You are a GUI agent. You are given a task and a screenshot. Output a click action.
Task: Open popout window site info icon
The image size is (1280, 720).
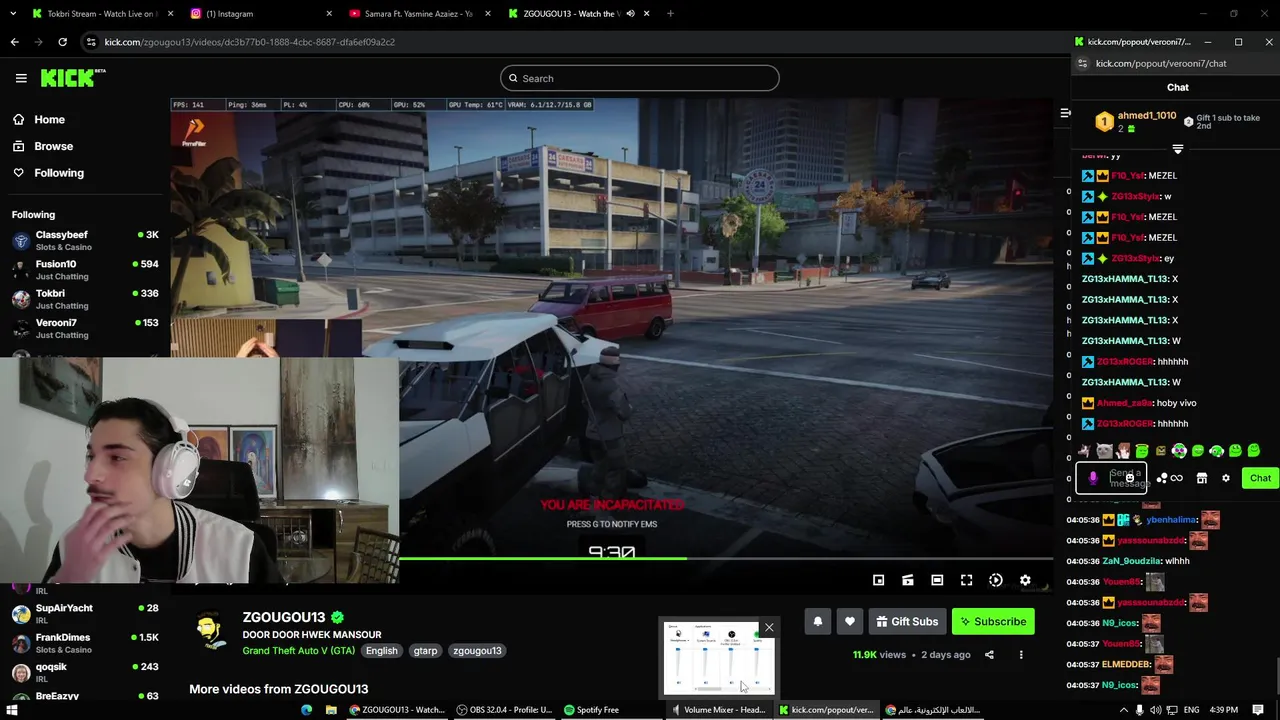(1082, 63)
